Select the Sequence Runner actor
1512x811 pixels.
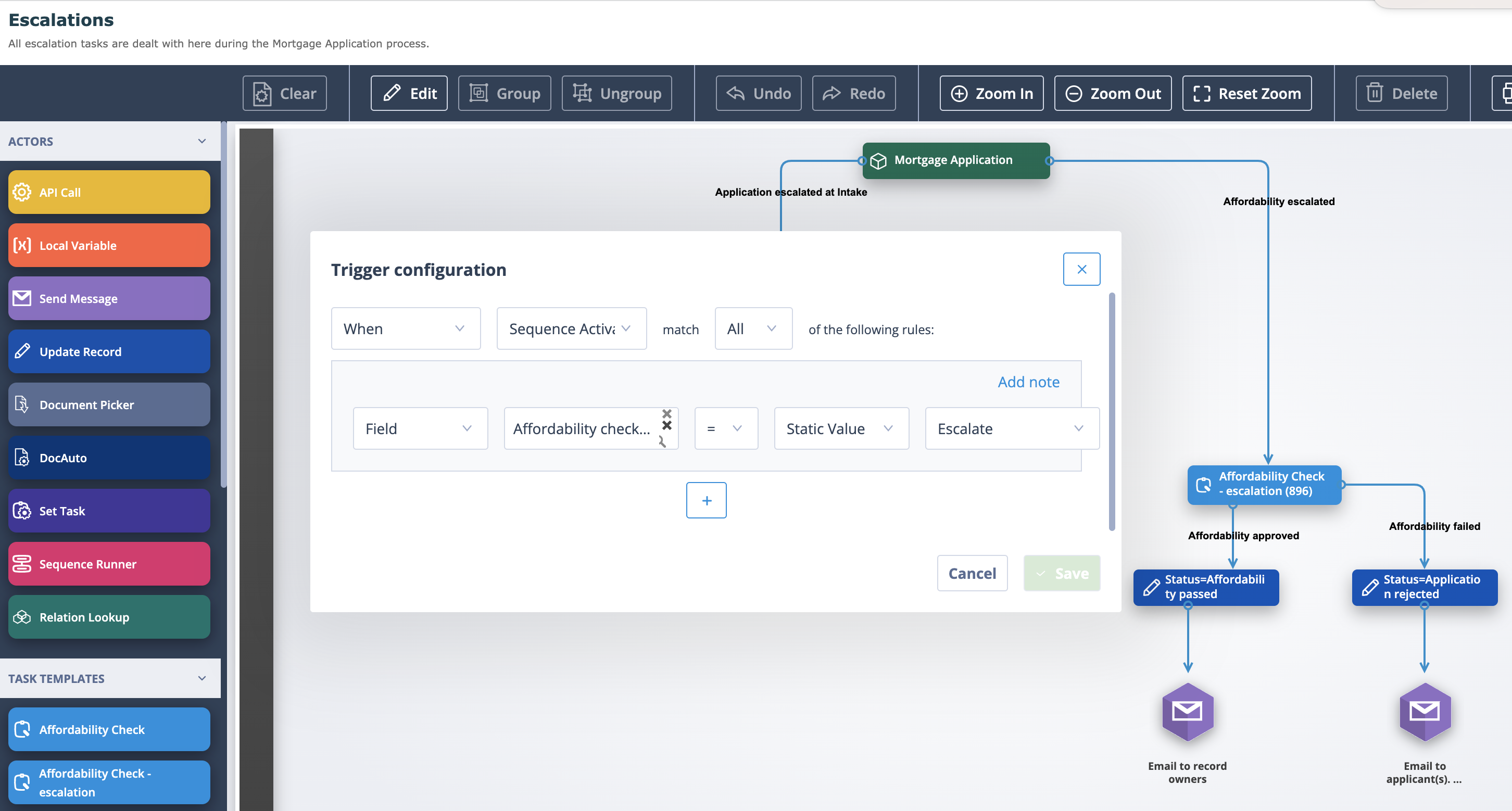click(109, 564)
